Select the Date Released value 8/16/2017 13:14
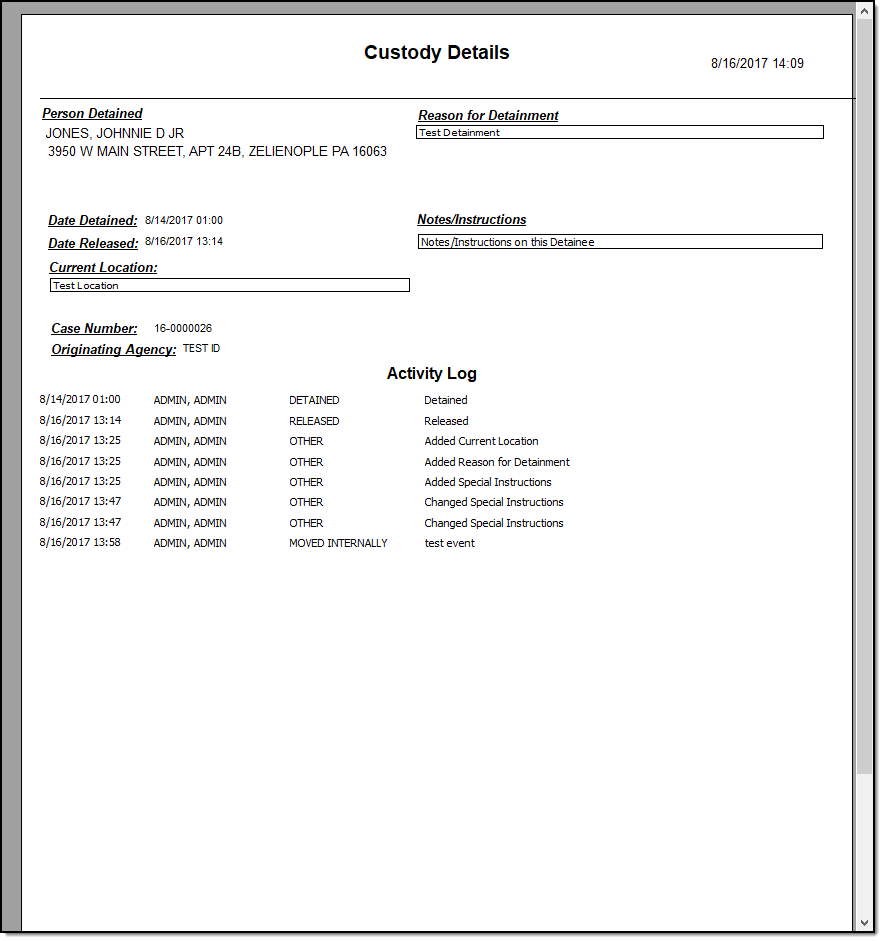 [184, 241]
